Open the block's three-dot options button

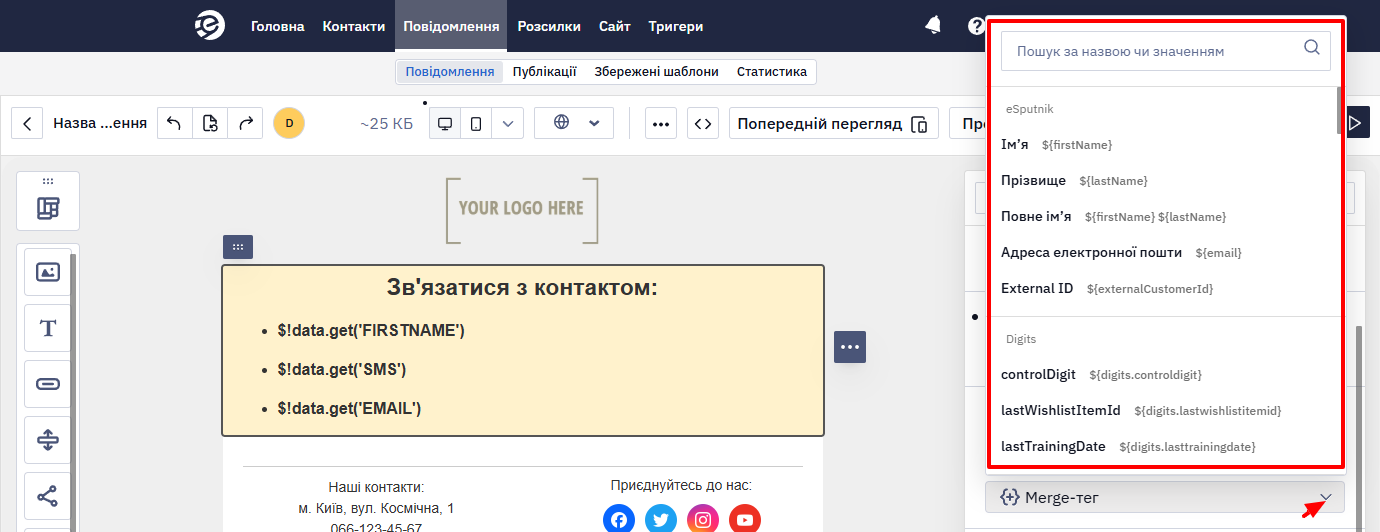(x=850, y=347)
